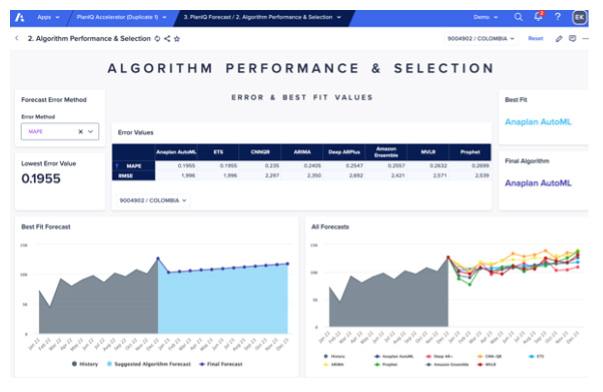Open the Apps menu

(x=48, y=17)
